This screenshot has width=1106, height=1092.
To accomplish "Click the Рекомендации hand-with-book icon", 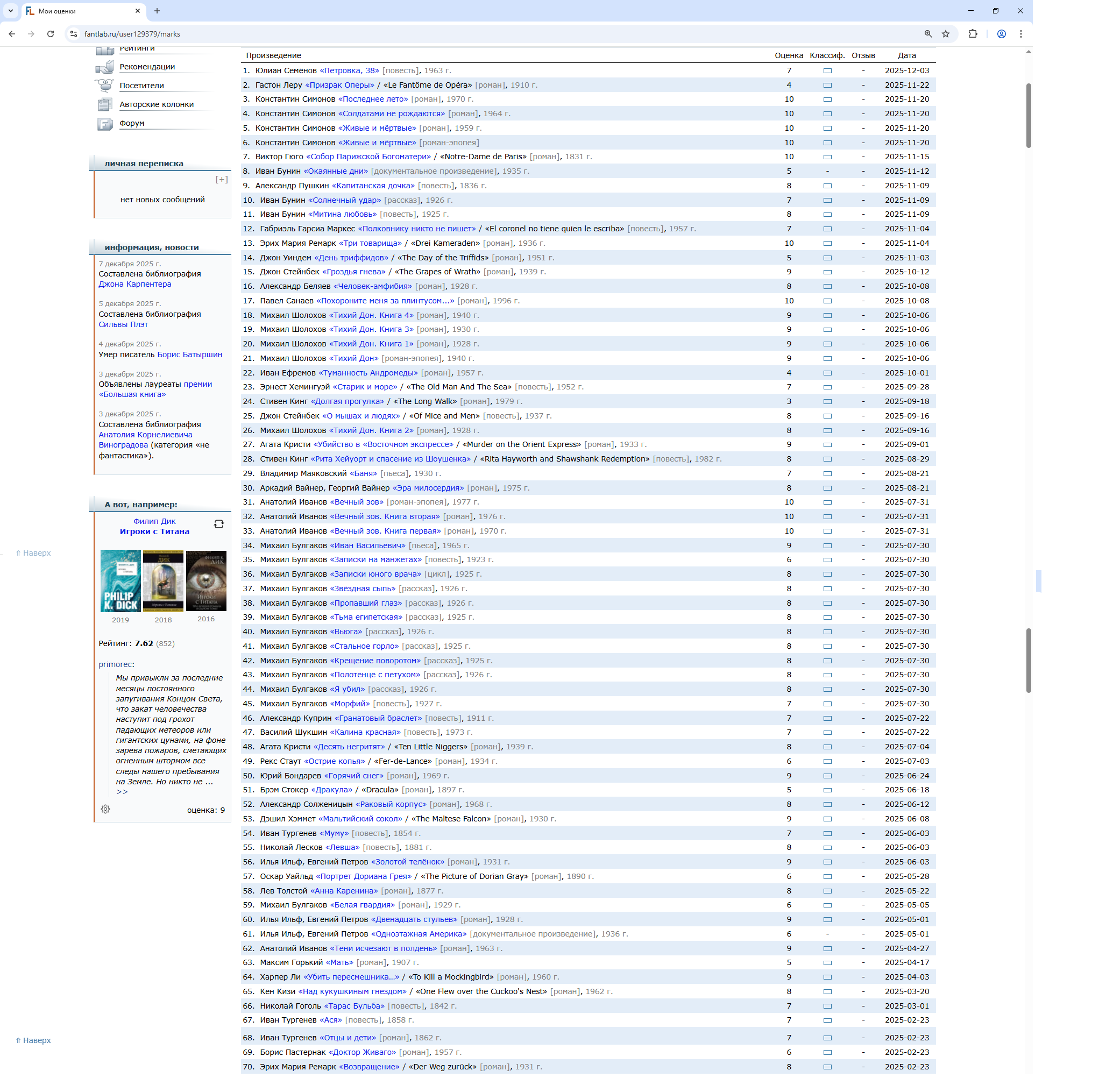I will pyautogui.click(x=105, y=68).
